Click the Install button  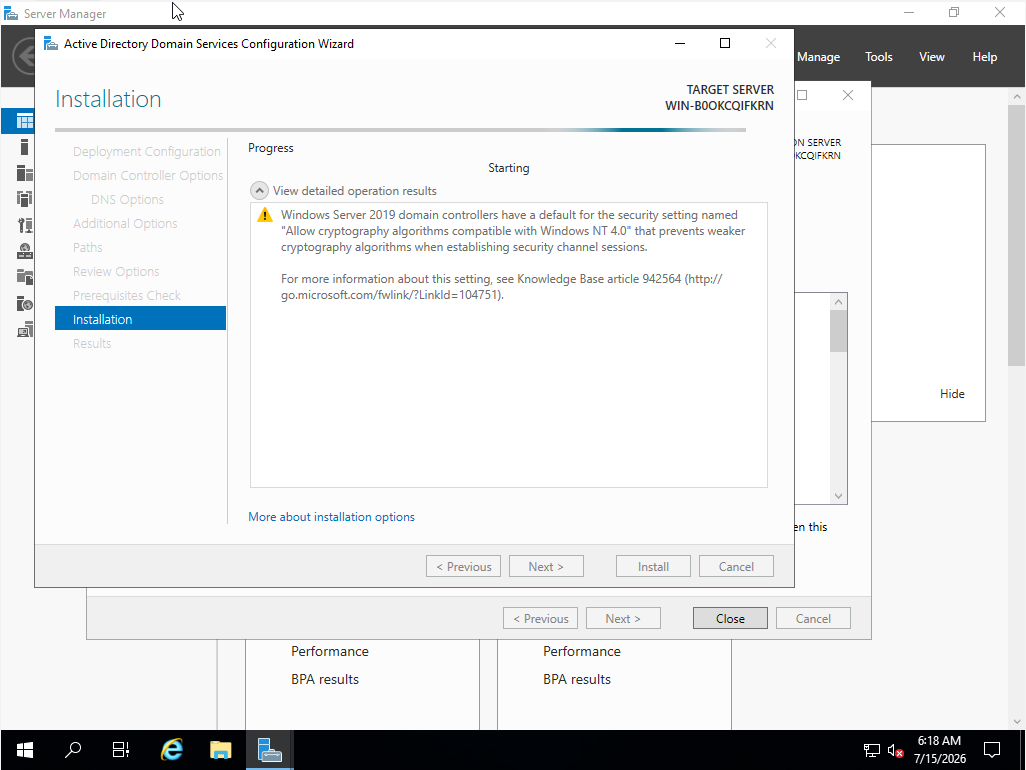(x=653, y=567)
